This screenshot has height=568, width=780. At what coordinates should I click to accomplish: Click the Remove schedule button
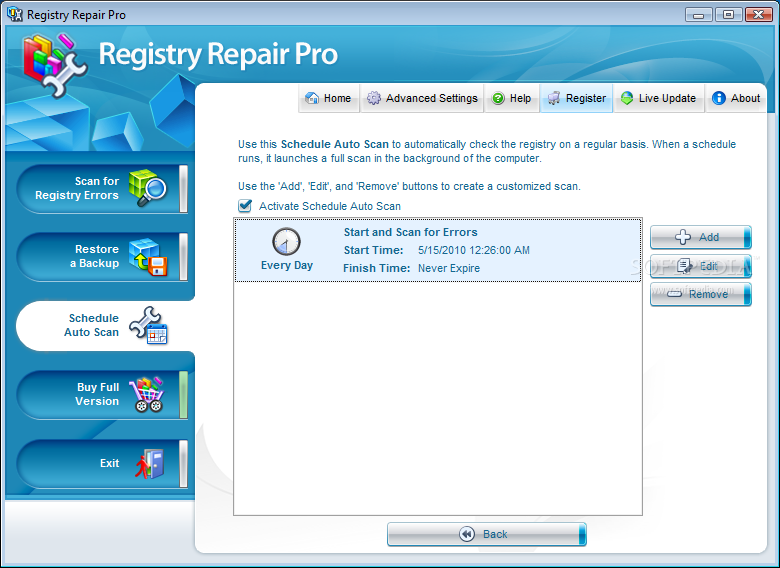pyautogui.click(x=700, y=294)
